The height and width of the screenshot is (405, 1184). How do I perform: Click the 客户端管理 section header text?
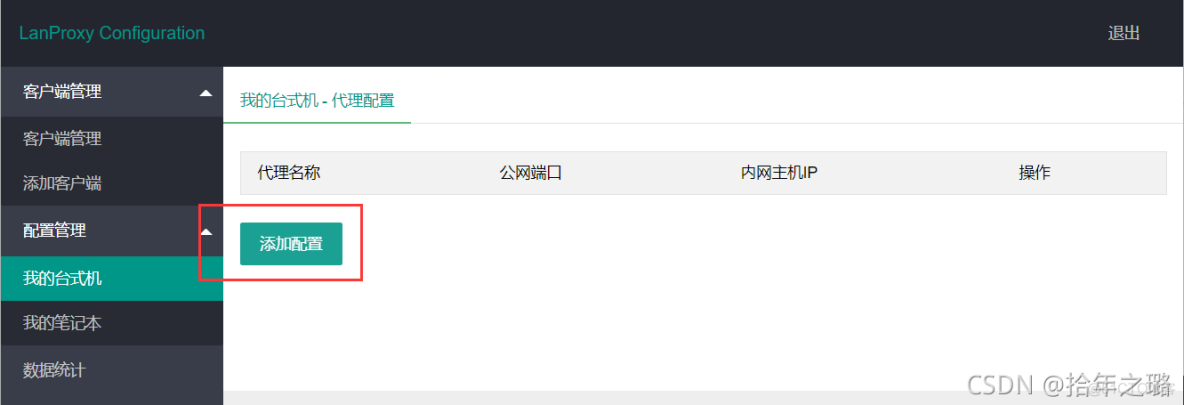click(62, 92)
